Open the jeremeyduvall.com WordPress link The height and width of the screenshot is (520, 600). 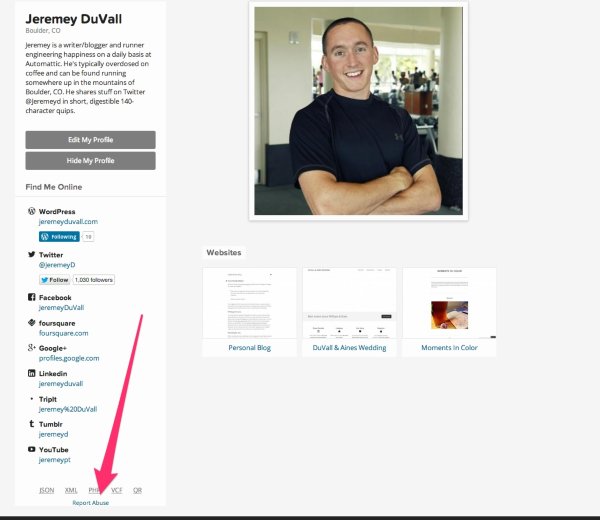(68, 222)
